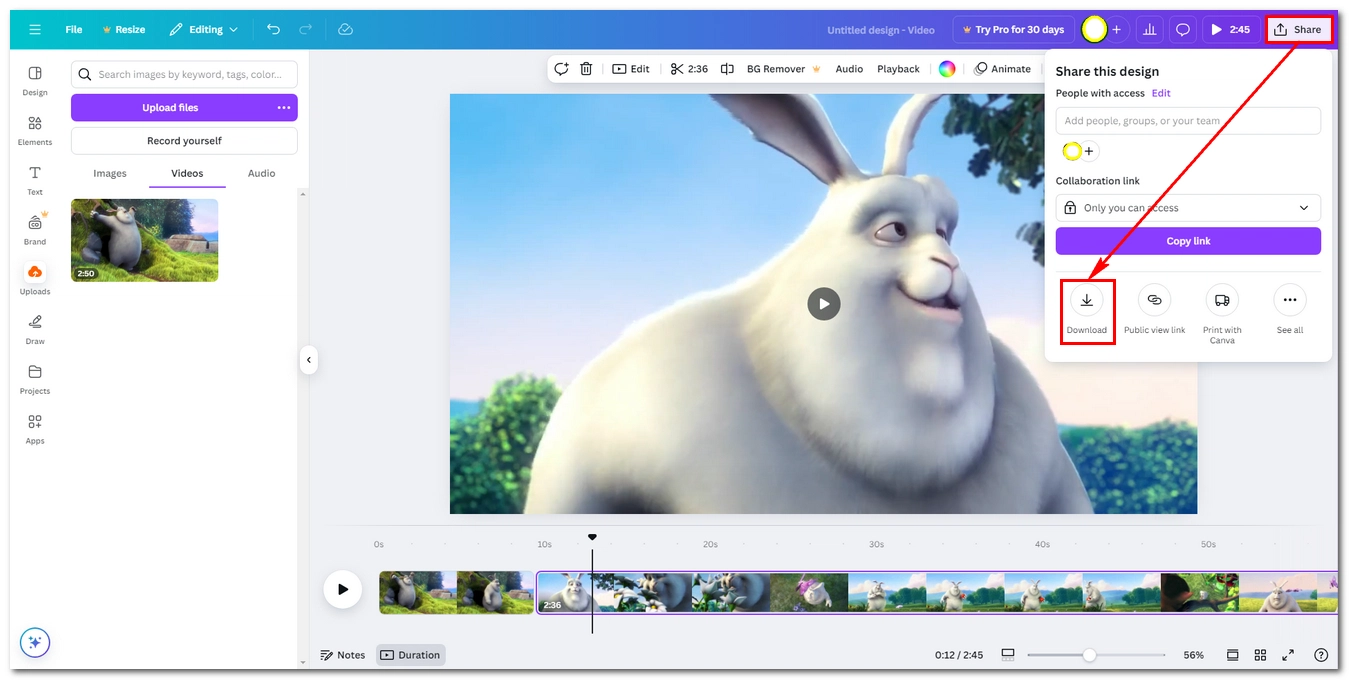Toggle the Notes panel
The width and height of the screenshot is (1349, 680).
[342, 655]
